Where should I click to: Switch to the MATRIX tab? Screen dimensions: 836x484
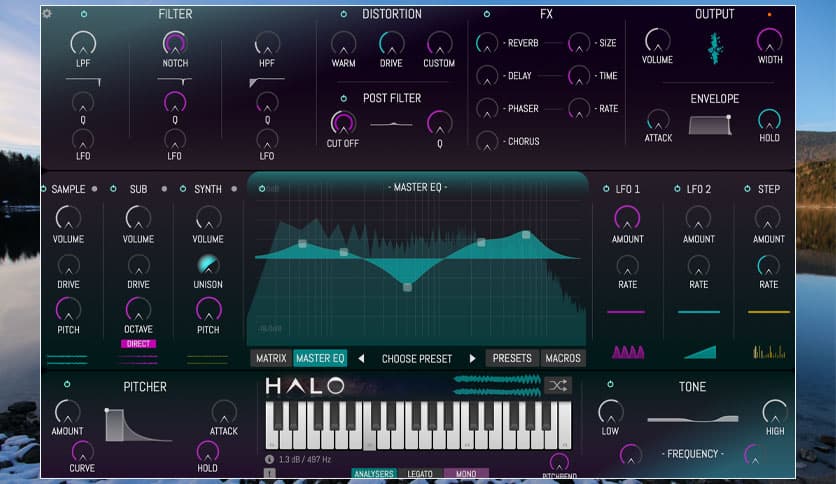coord(271,358)
